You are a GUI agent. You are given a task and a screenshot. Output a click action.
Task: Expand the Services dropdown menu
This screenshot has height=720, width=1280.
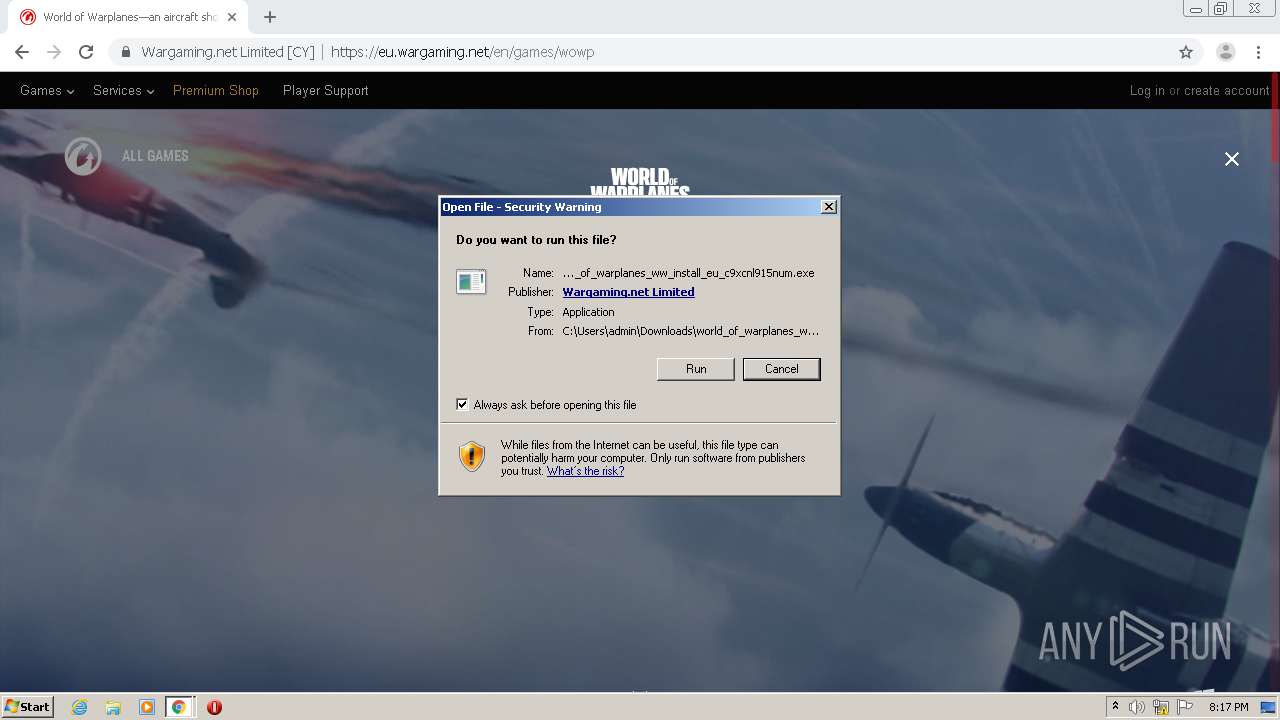(x=123, y=90)
